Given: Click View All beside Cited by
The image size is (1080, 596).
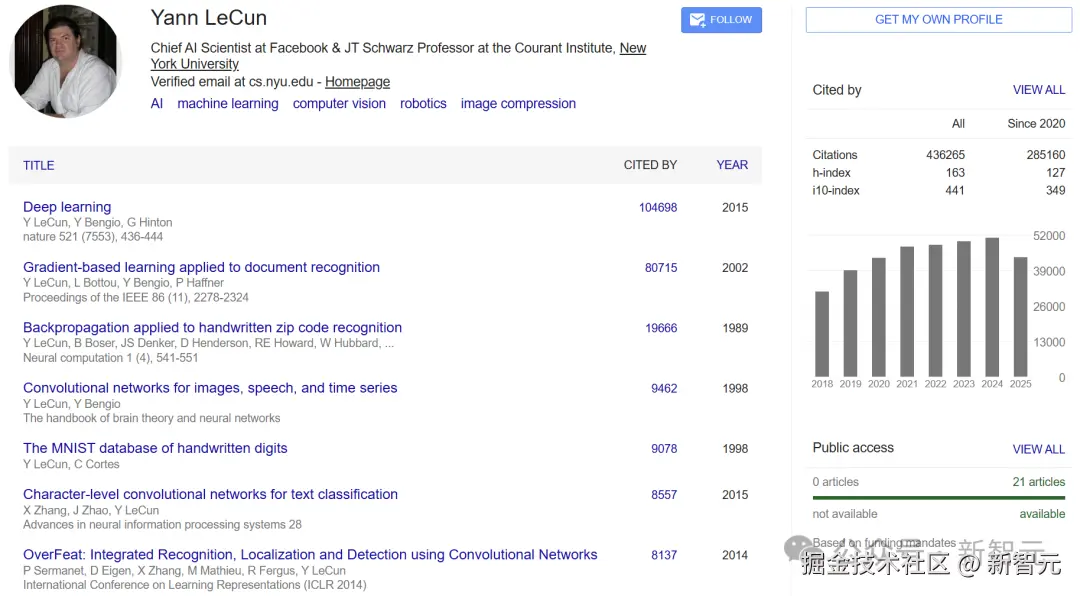Looking at the screenshot, I should pos(1039,90).
